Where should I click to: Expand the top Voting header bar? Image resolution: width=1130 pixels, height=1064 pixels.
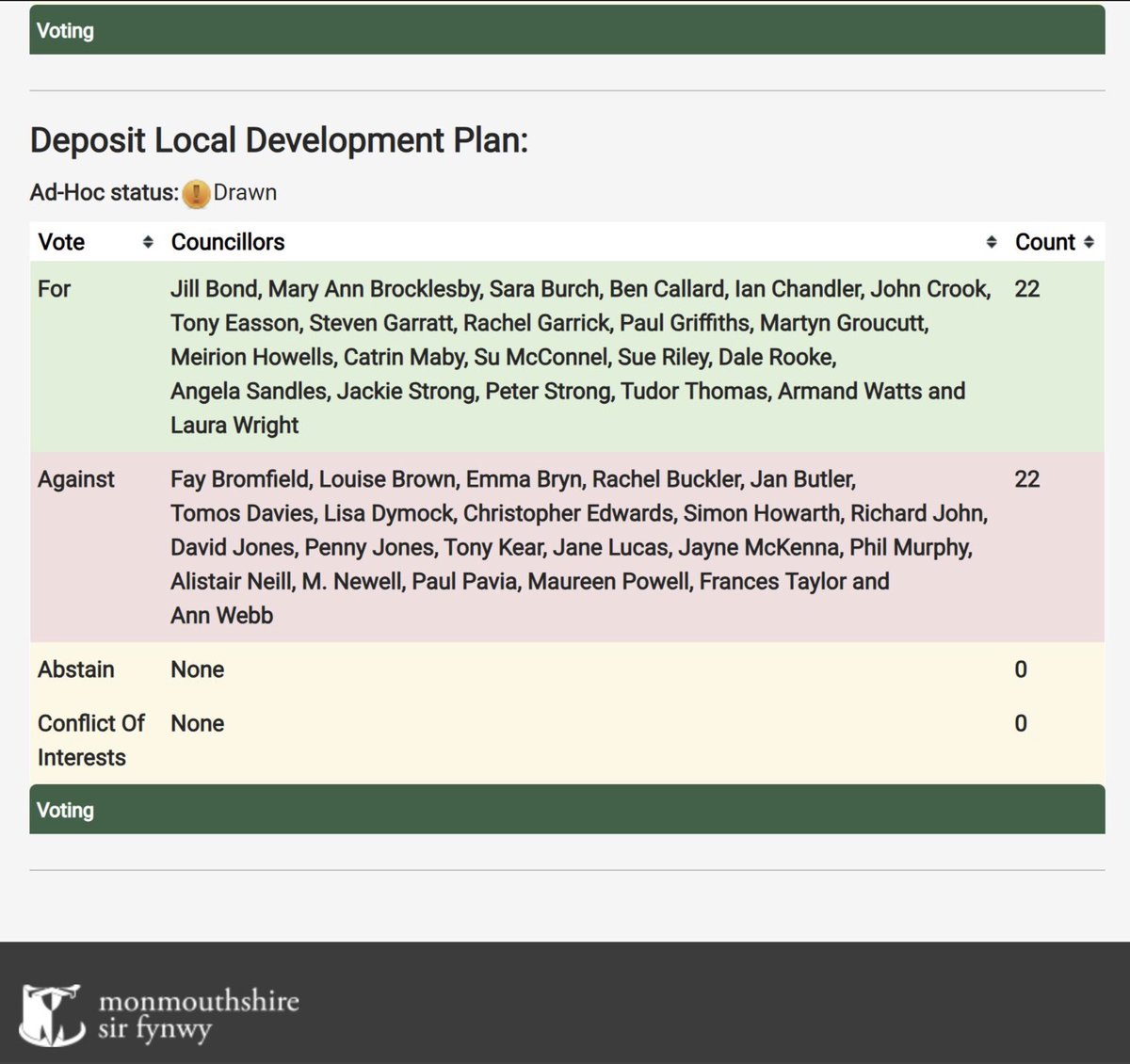[x=567, y=30]
